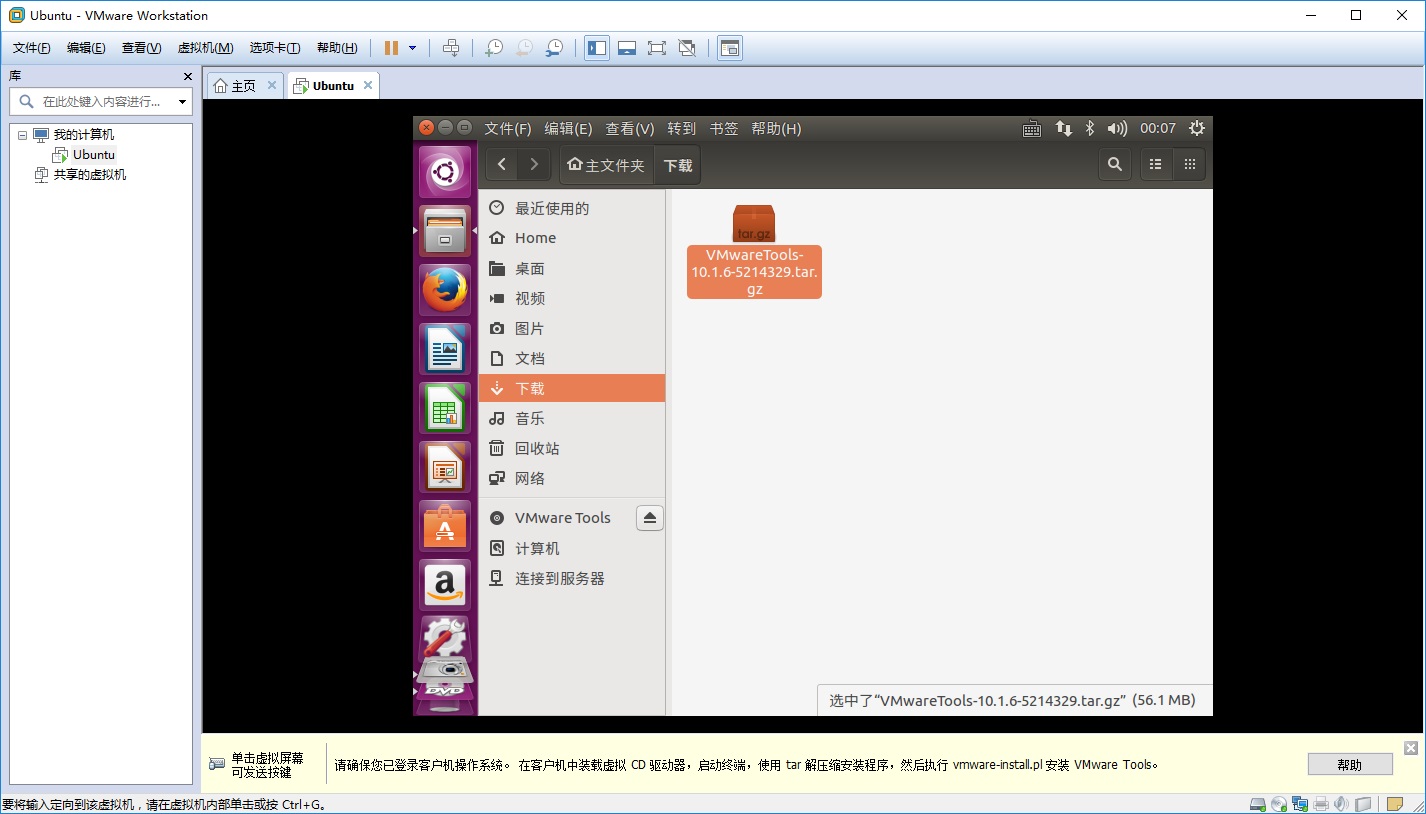
Task: Toggle the library sidebar view button
Action: (597, 48)
